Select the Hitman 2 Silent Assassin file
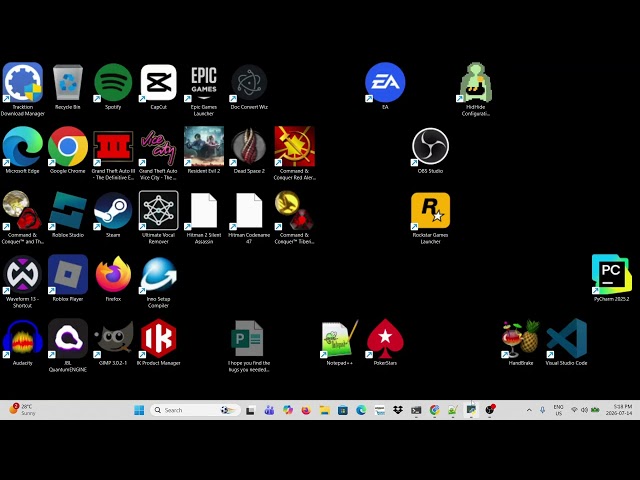This screenshot has height=480, width=640. pos(204,217)
